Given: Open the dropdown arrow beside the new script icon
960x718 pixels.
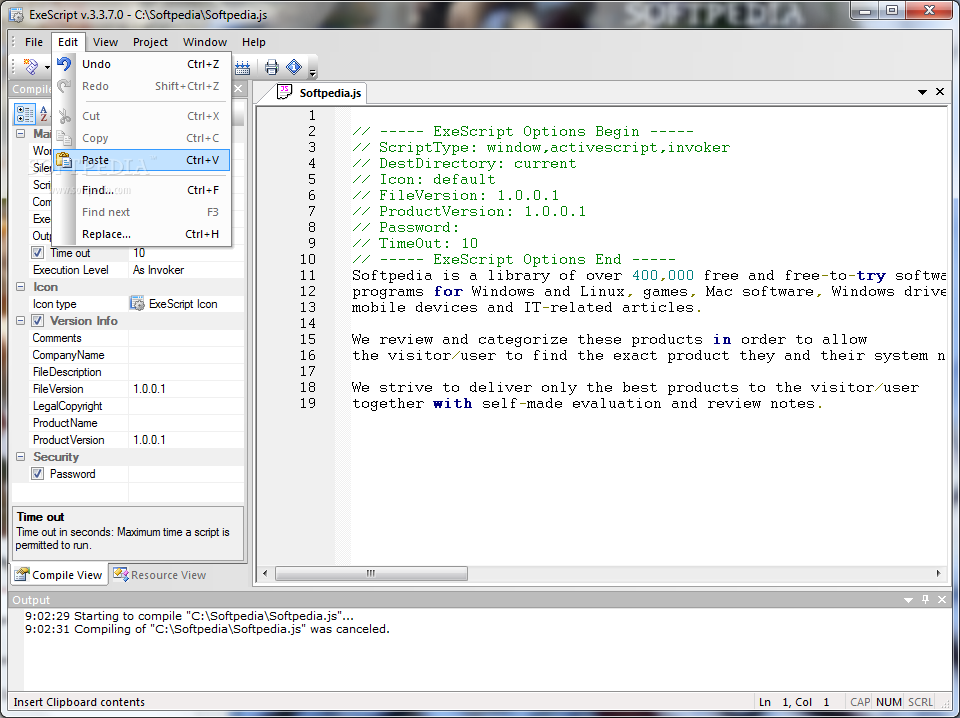Looking at the screenshot, I should (x=47, y=67).
